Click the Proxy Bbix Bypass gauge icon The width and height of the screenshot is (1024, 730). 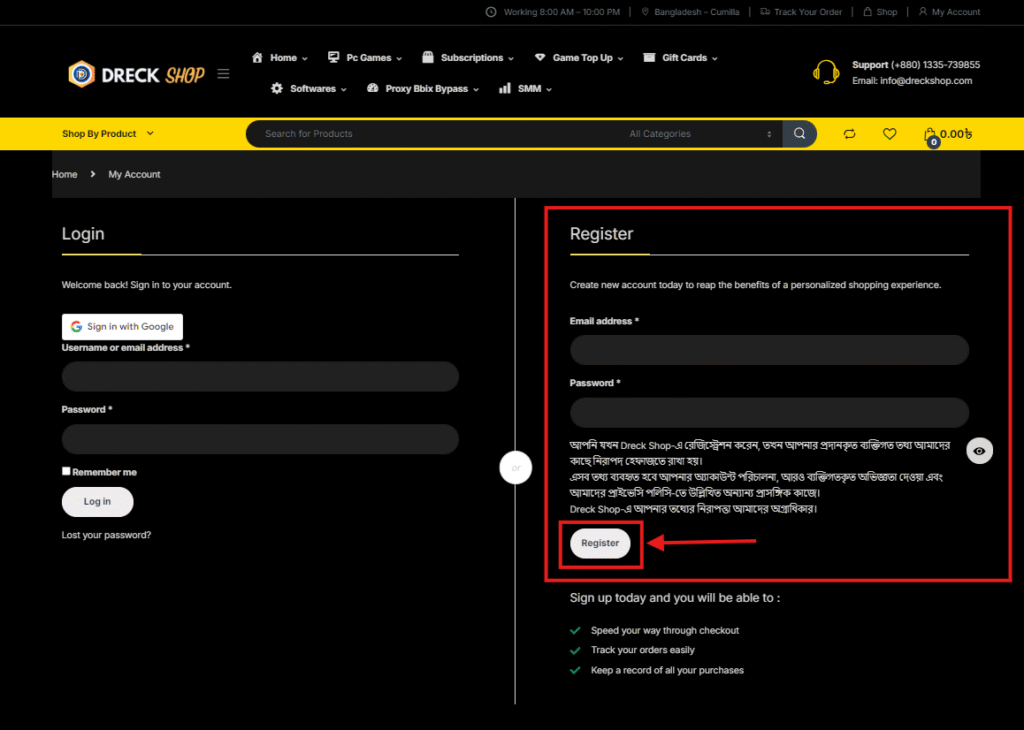click(372, 88)
